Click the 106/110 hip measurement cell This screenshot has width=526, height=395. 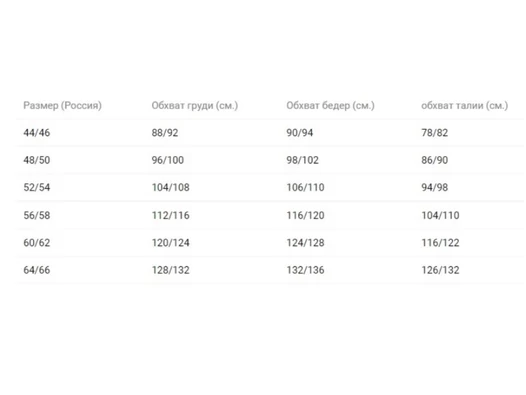pos(305,187)
